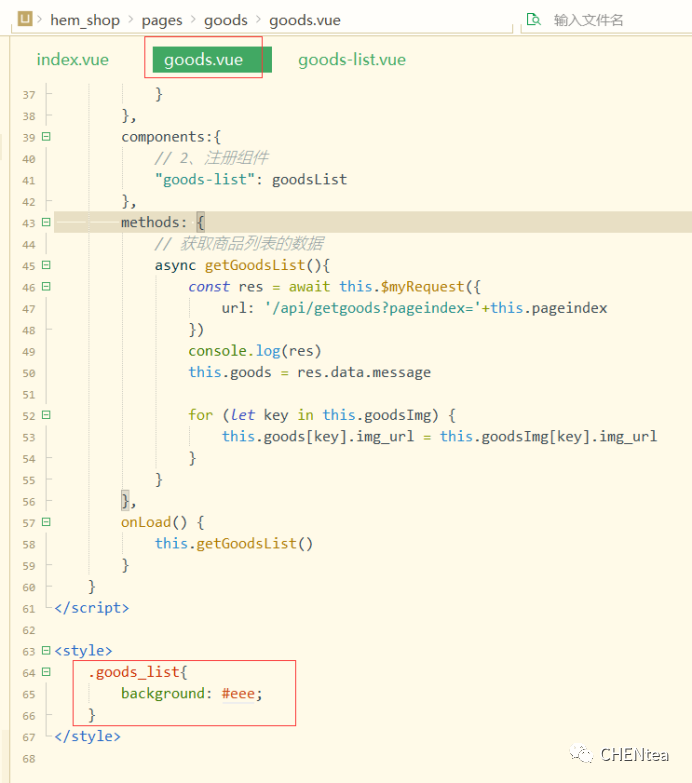Focus the file name search input
The height and width of the screenshot is (783, 692).
click(610, 20)
